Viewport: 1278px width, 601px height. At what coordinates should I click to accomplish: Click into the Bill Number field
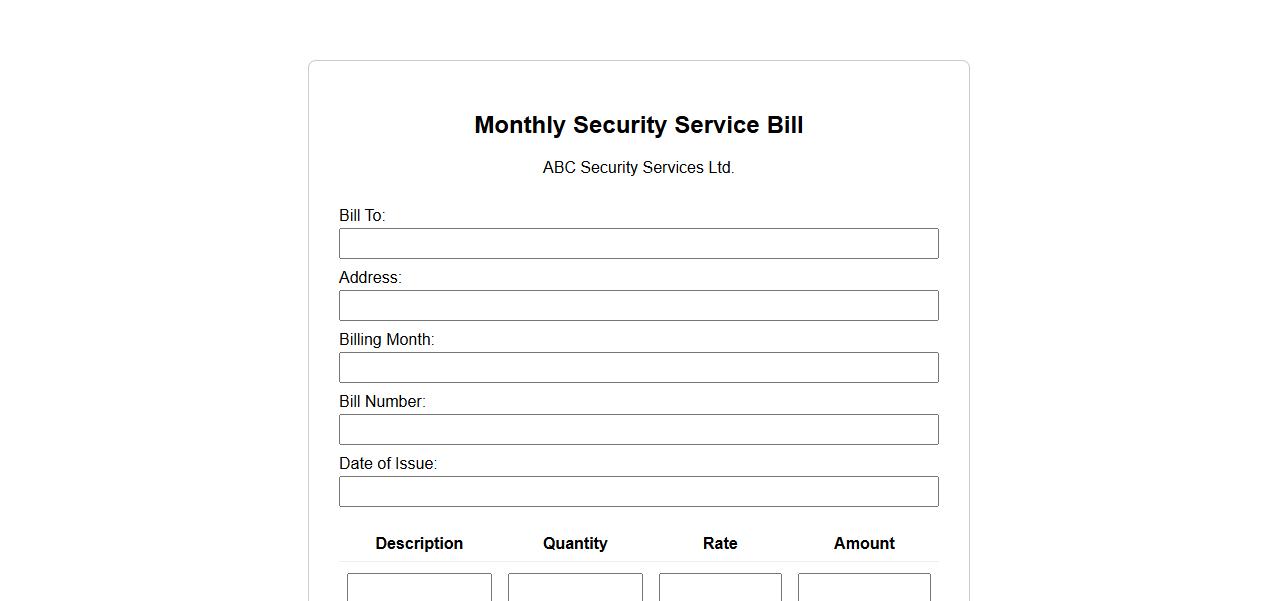[x=638, y=429]
